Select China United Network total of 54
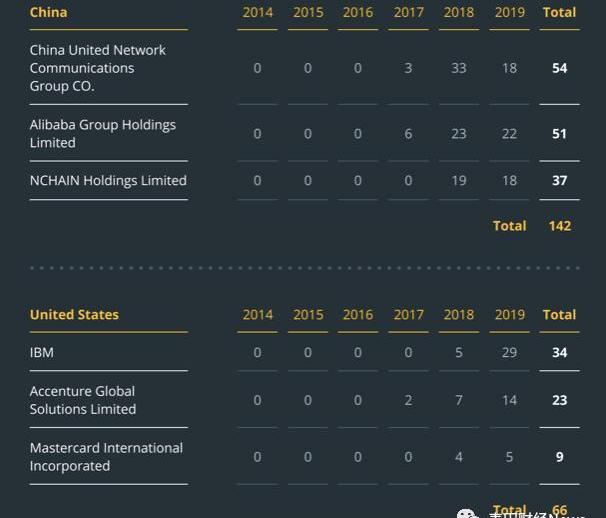 [559, 68]
